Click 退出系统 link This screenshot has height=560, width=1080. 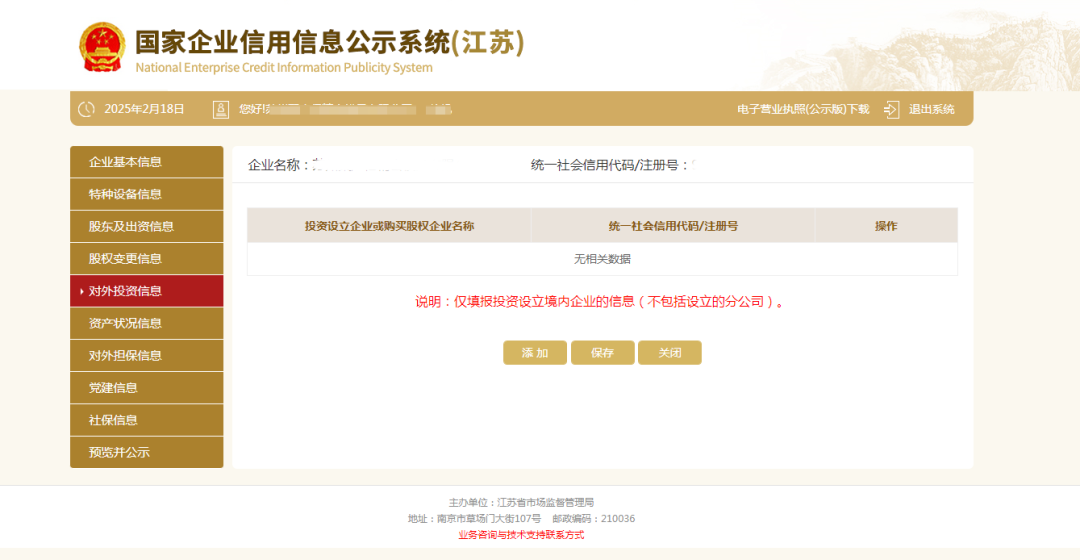coord(931,109)
